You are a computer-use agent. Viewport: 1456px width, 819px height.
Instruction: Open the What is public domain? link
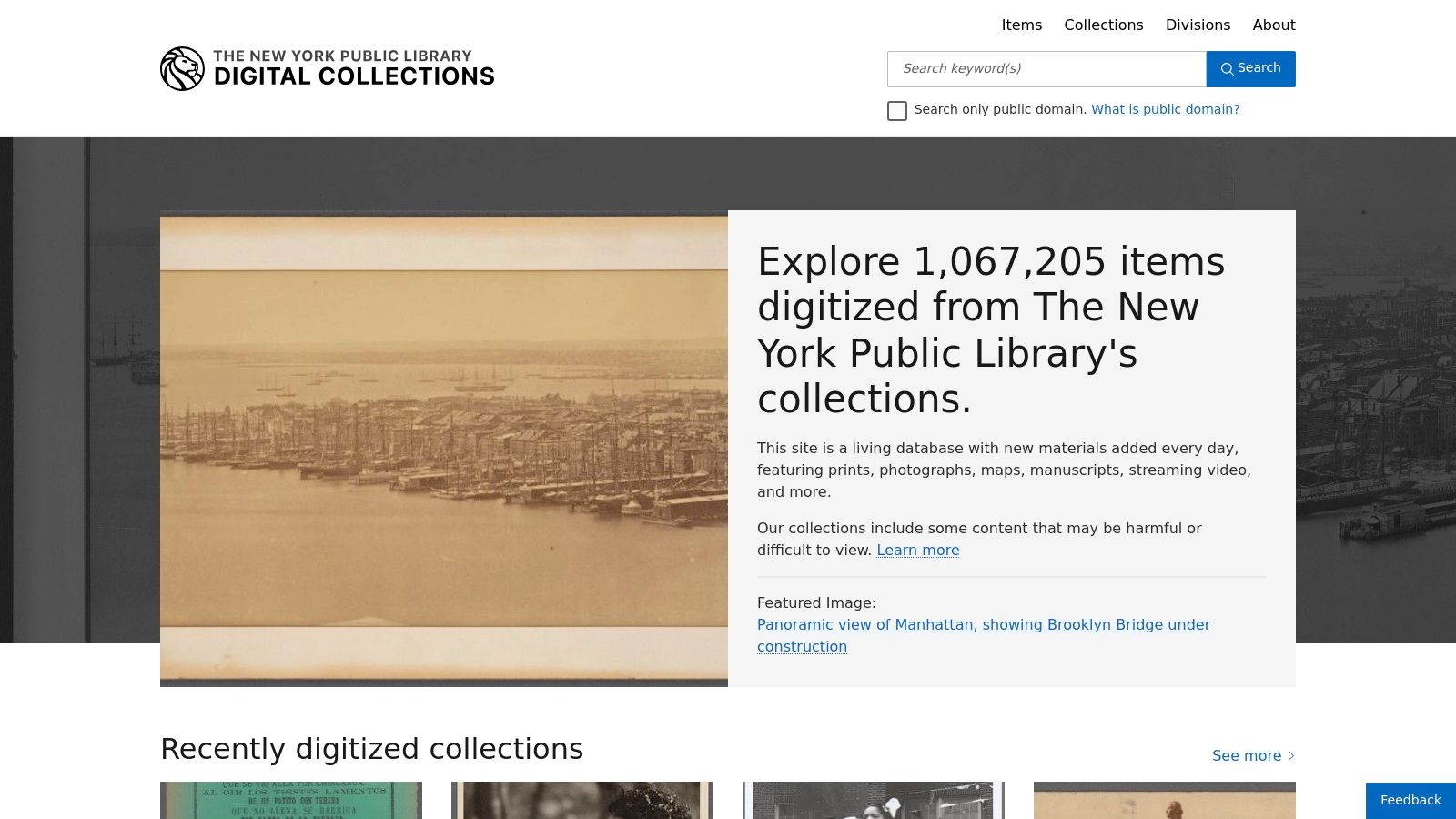point(1165,109)
